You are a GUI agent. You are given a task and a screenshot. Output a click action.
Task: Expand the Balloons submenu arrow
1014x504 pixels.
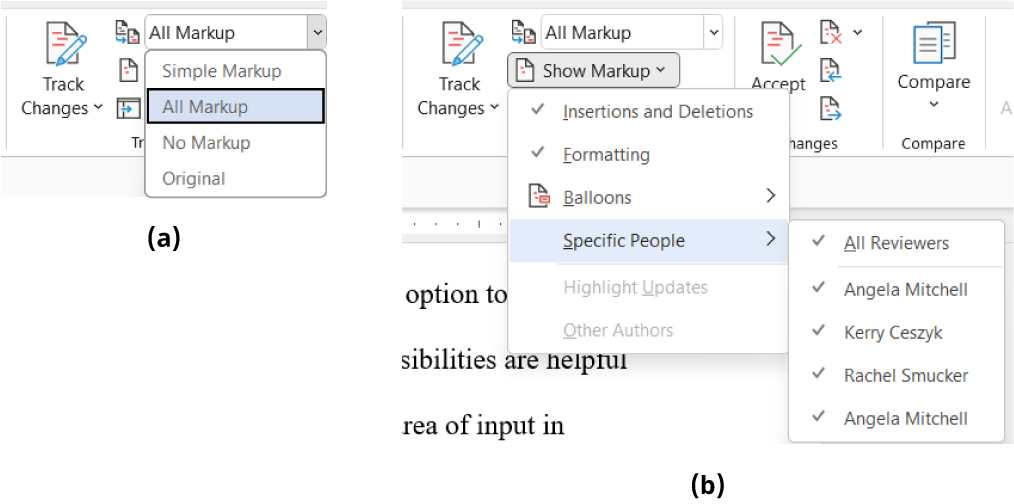(770, 197)
